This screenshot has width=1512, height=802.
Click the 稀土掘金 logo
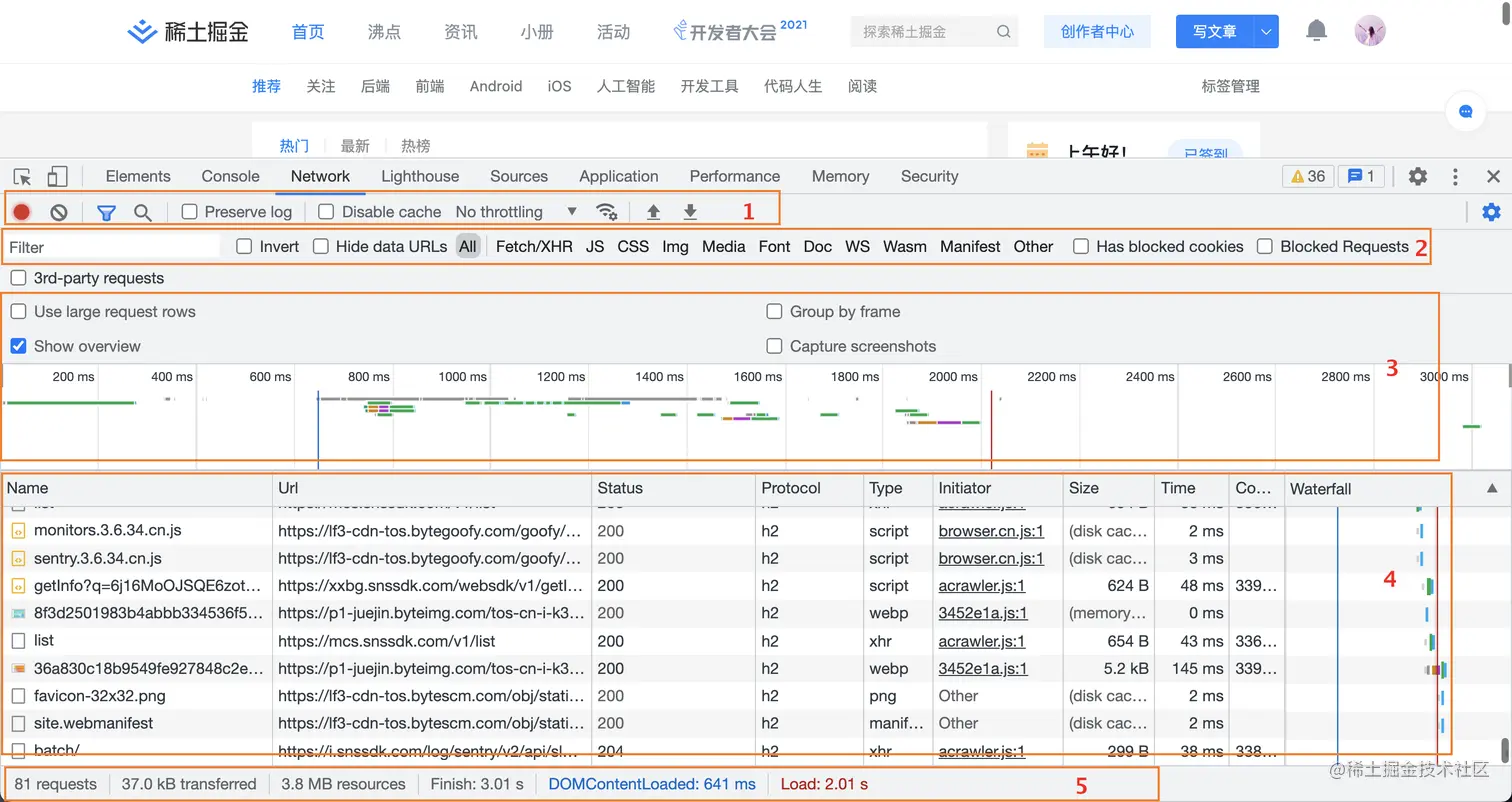click(x=188, y=32)
